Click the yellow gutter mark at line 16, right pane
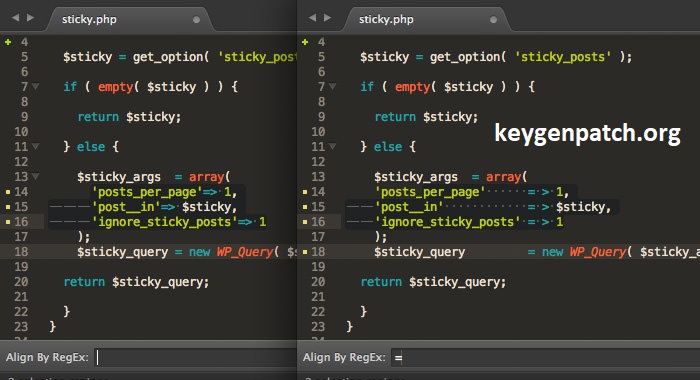 [x=305, y=222]
